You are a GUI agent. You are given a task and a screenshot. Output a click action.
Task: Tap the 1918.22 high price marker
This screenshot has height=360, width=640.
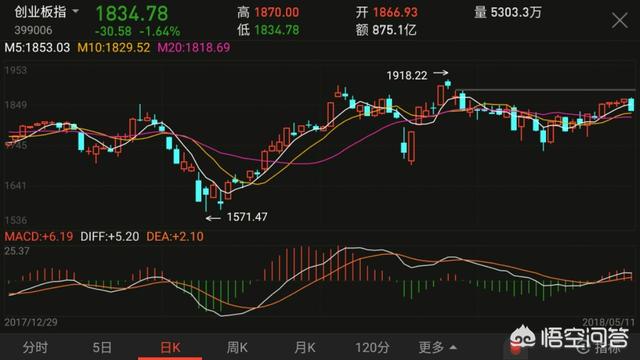click(407, 76)
